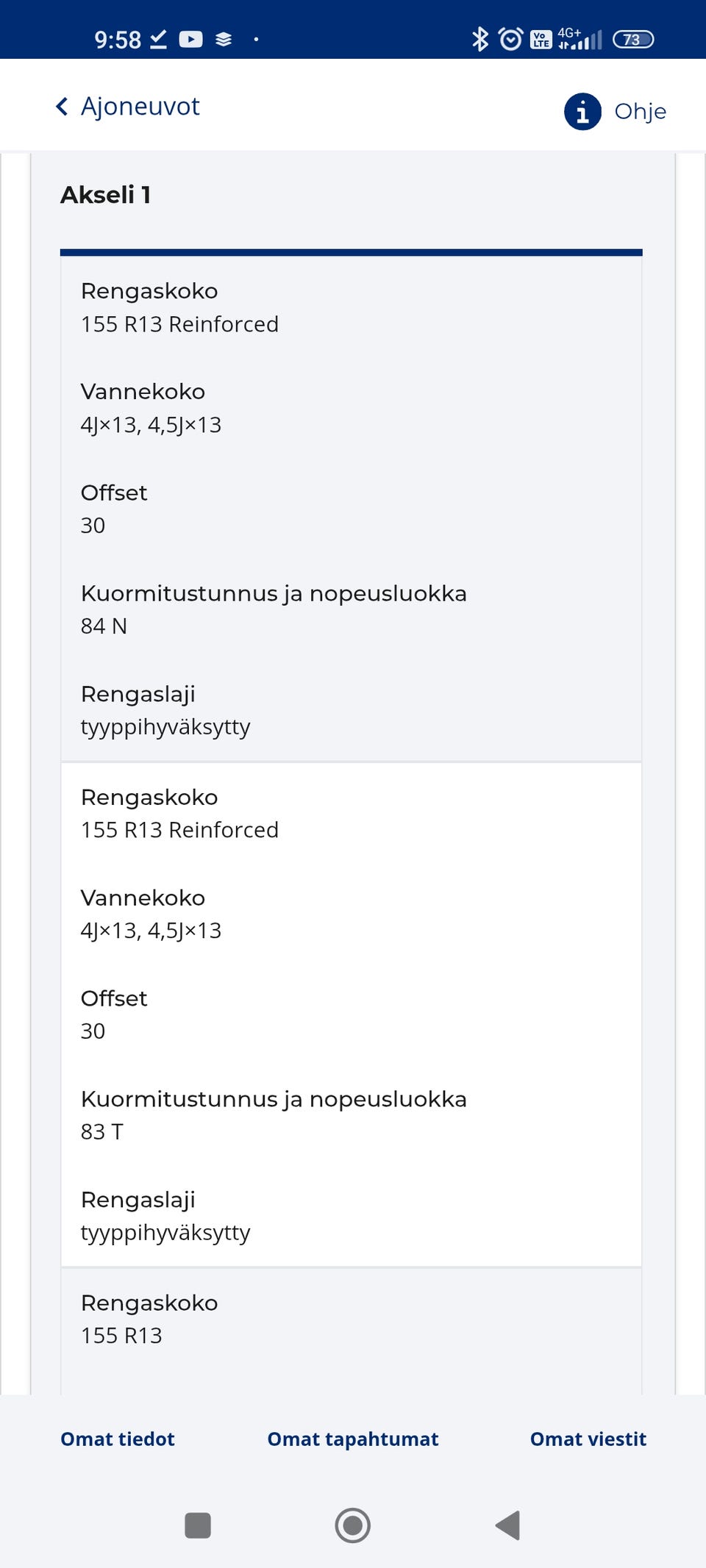Screen dimensions: 706x1568
Task: Open help via the Ohje info icon
Action: [582, 112]
